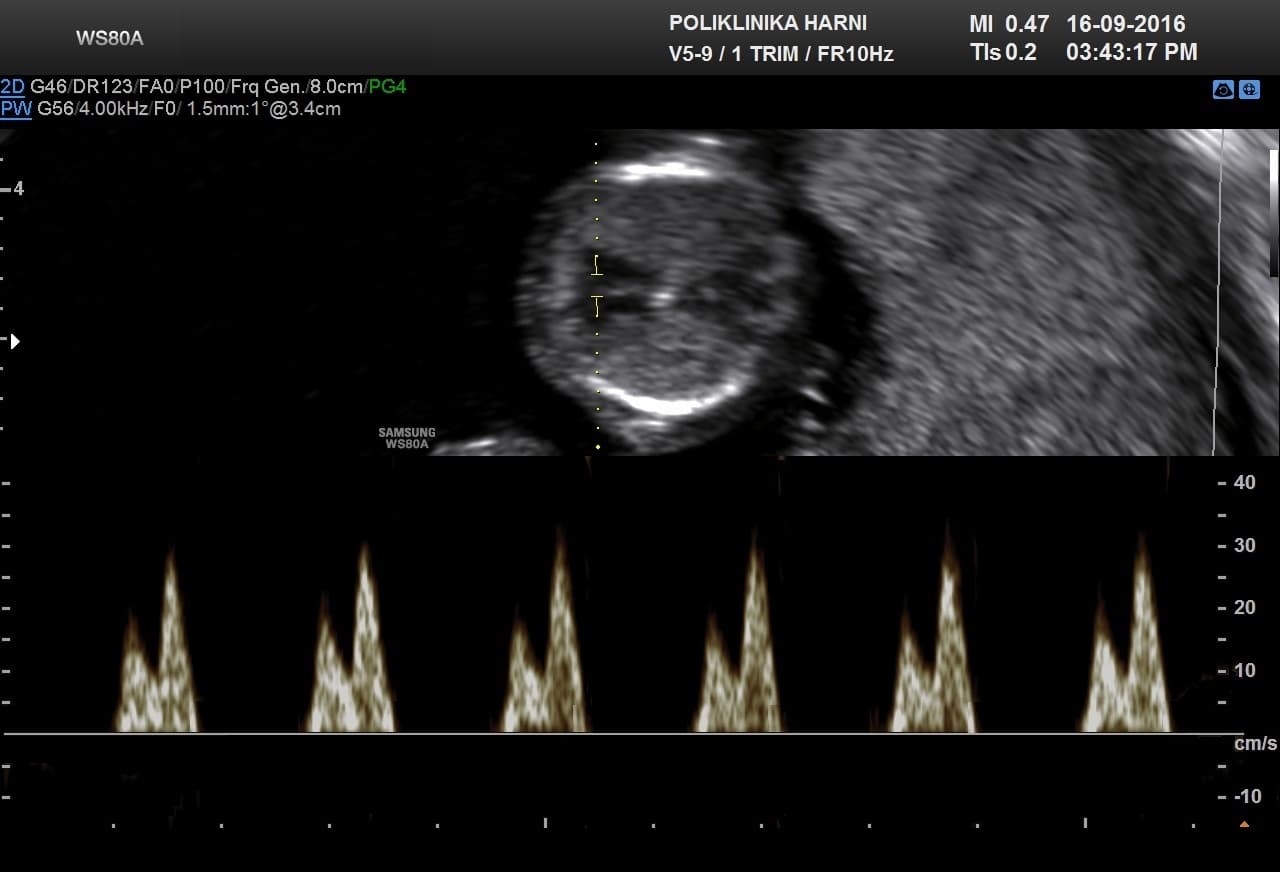Click the white focus arrow on depth scale
Image resolution: width=1280 pixels, height=872 pixels.
pyautogui.click(x=14, y=341)
